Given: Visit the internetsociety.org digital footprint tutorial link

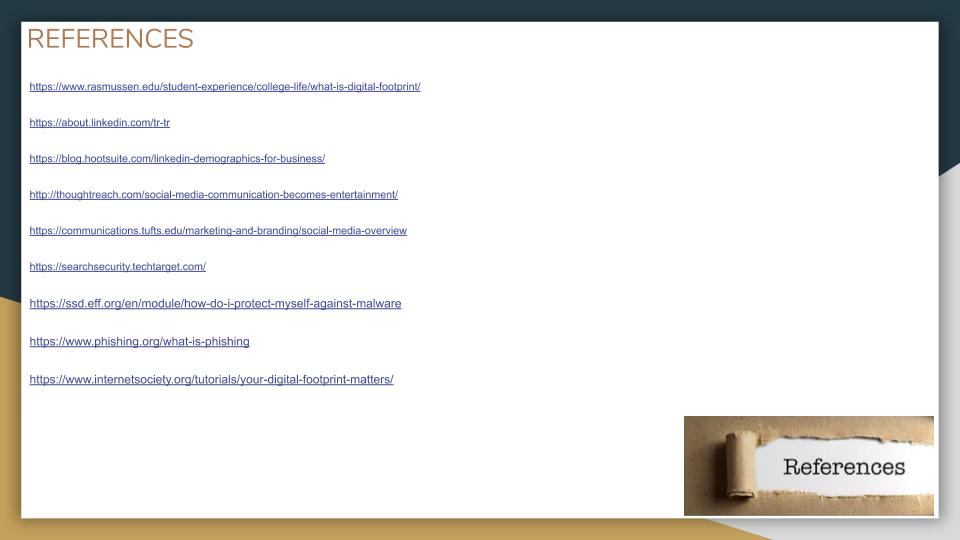Looking at the screenshot, I should (211, 380).
